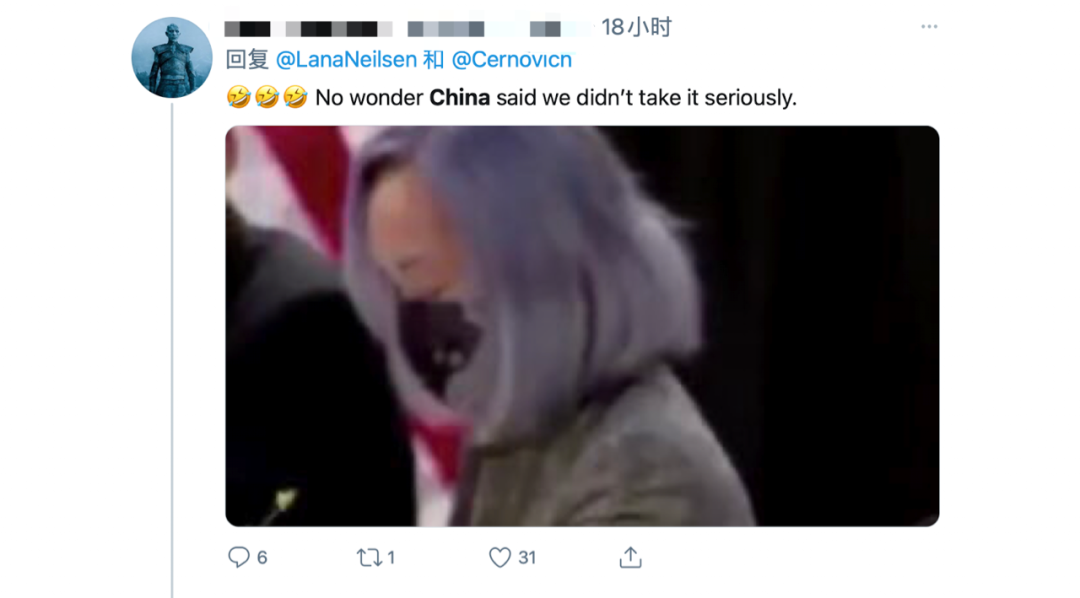Click the tweet text starting with No wonder
The height and width of the screenshot is (598, 1080).
tap(556, 98)
